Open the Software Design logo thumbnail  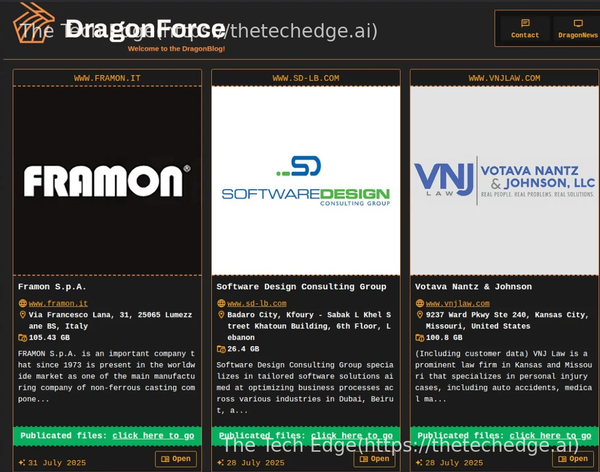306,181
